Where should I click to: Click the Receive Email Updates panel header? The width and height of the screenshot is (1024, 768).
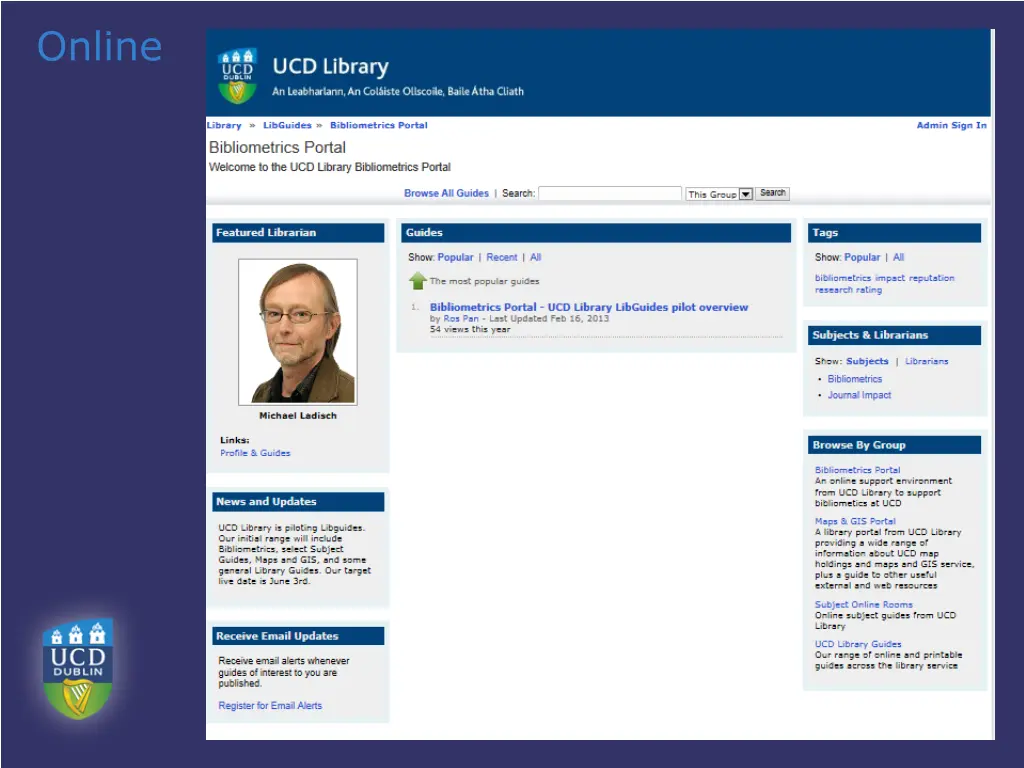[x=298, y=636]
